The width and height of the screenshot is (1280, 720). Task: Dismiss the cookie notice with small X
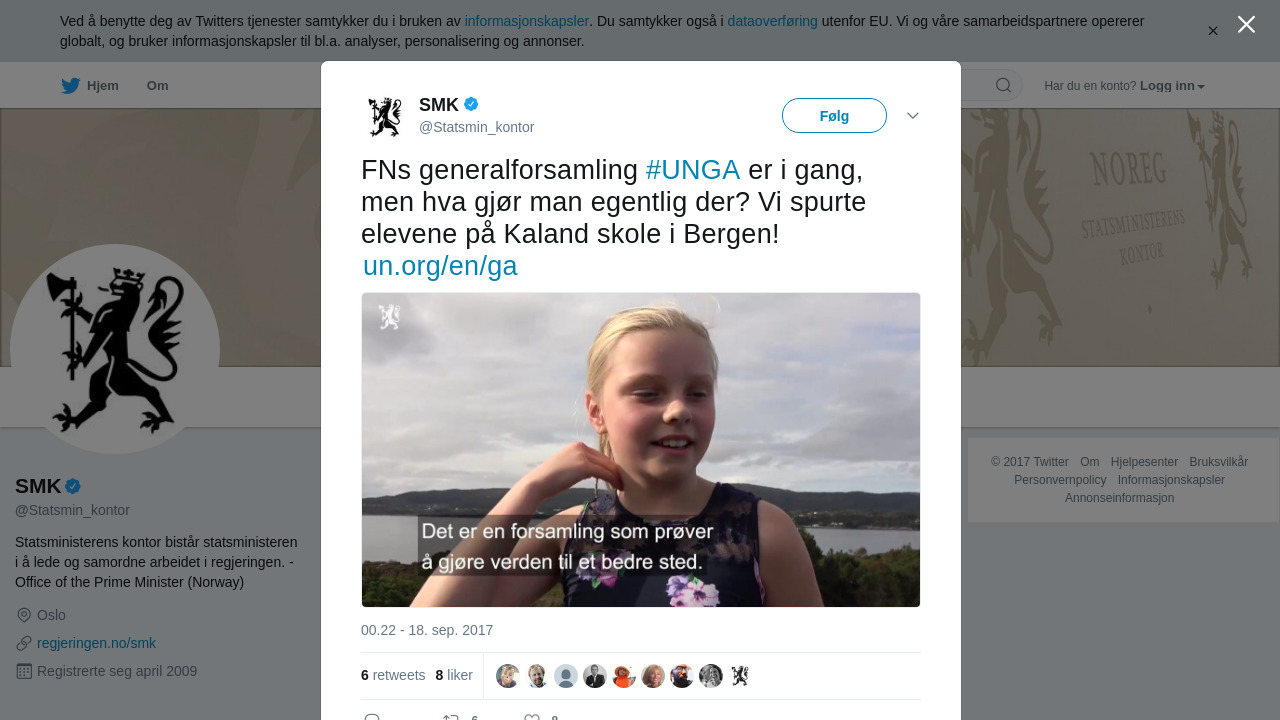coord(1213,31)
